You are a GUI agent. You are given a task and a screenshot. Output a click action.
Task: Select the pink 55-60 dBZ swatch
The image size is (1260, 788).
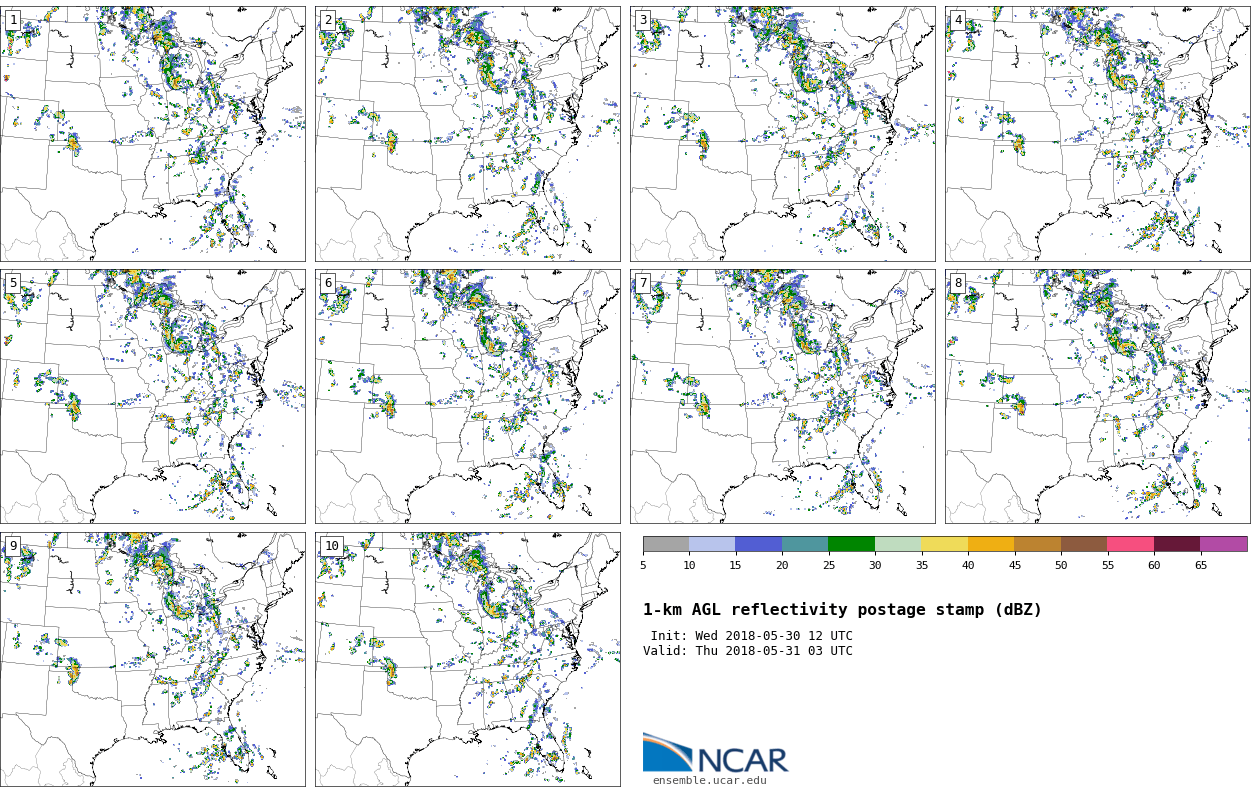pos(1130,544)
